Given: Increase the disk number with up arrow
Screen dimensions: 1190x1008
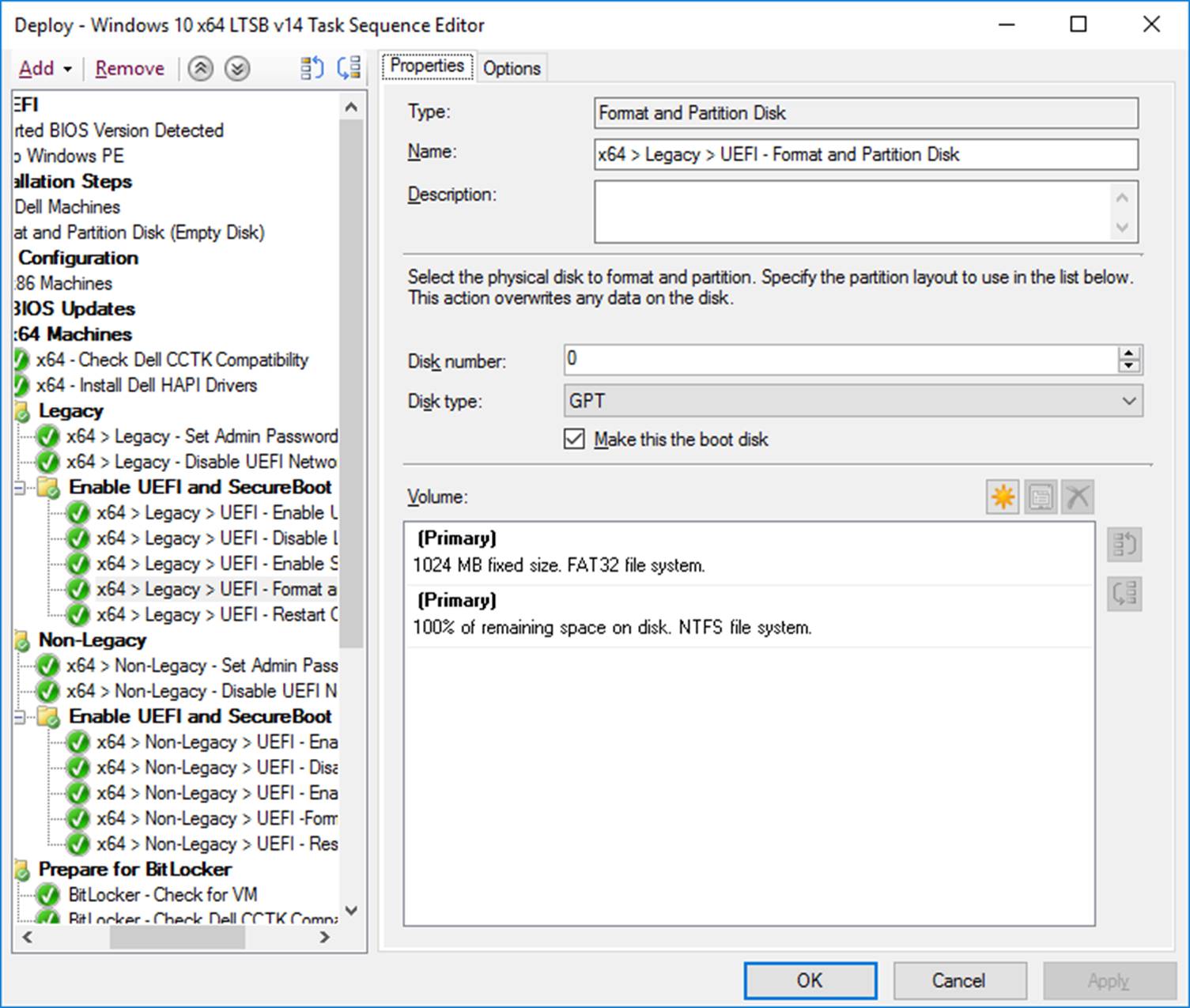Looking at the screenshot, I should point(1130,353).
